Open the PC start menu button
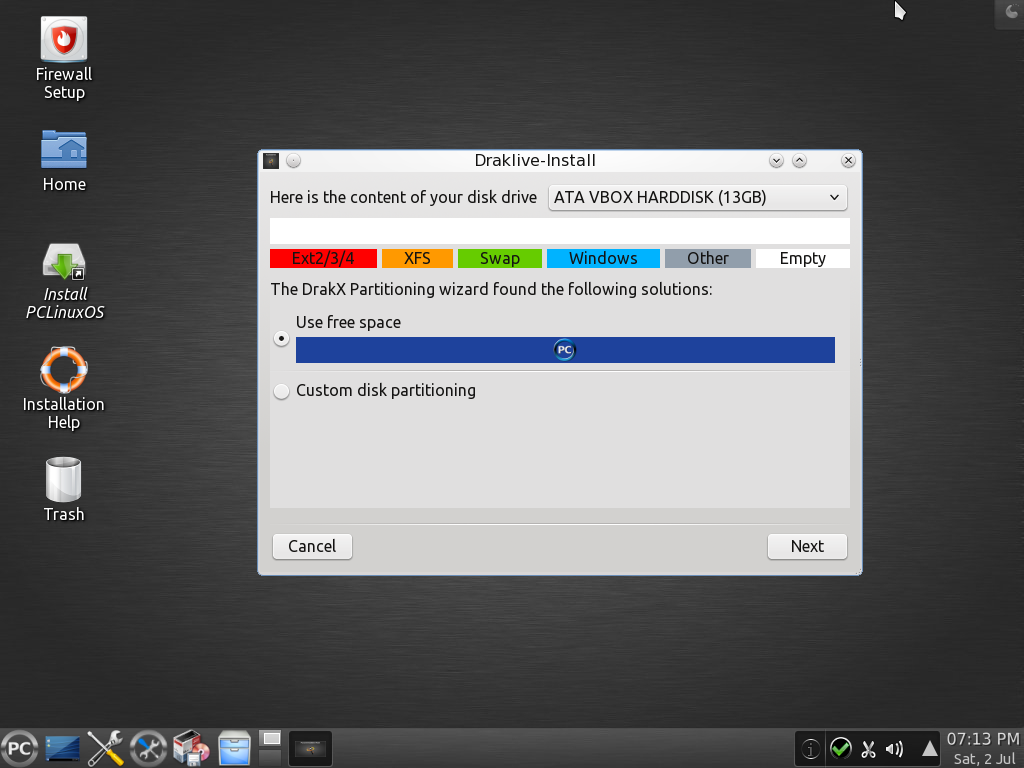Viewport: 1024px width, 768px height. 20,748
